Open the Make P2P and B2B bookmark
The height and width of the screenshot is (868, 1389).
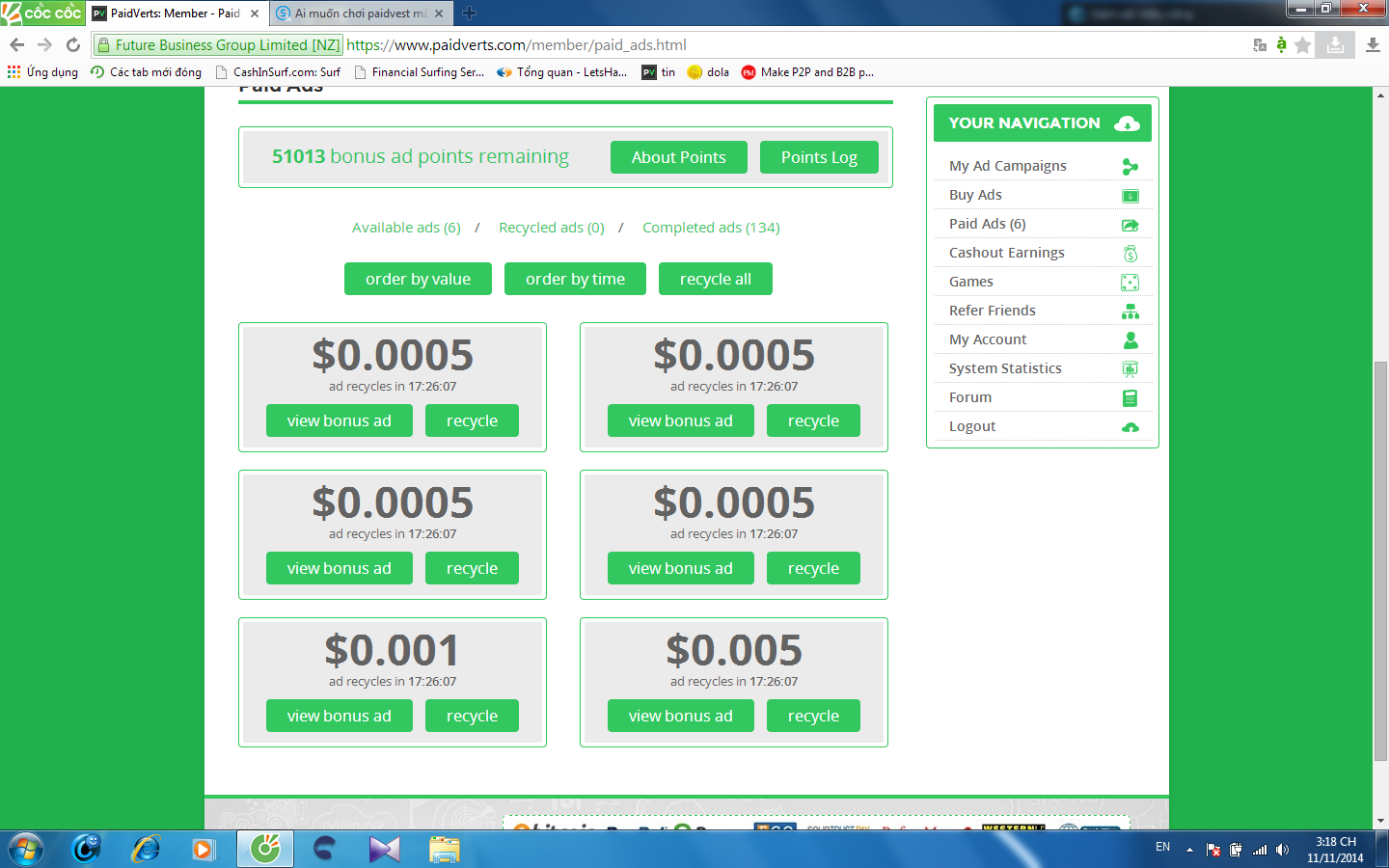coord(808,72)
